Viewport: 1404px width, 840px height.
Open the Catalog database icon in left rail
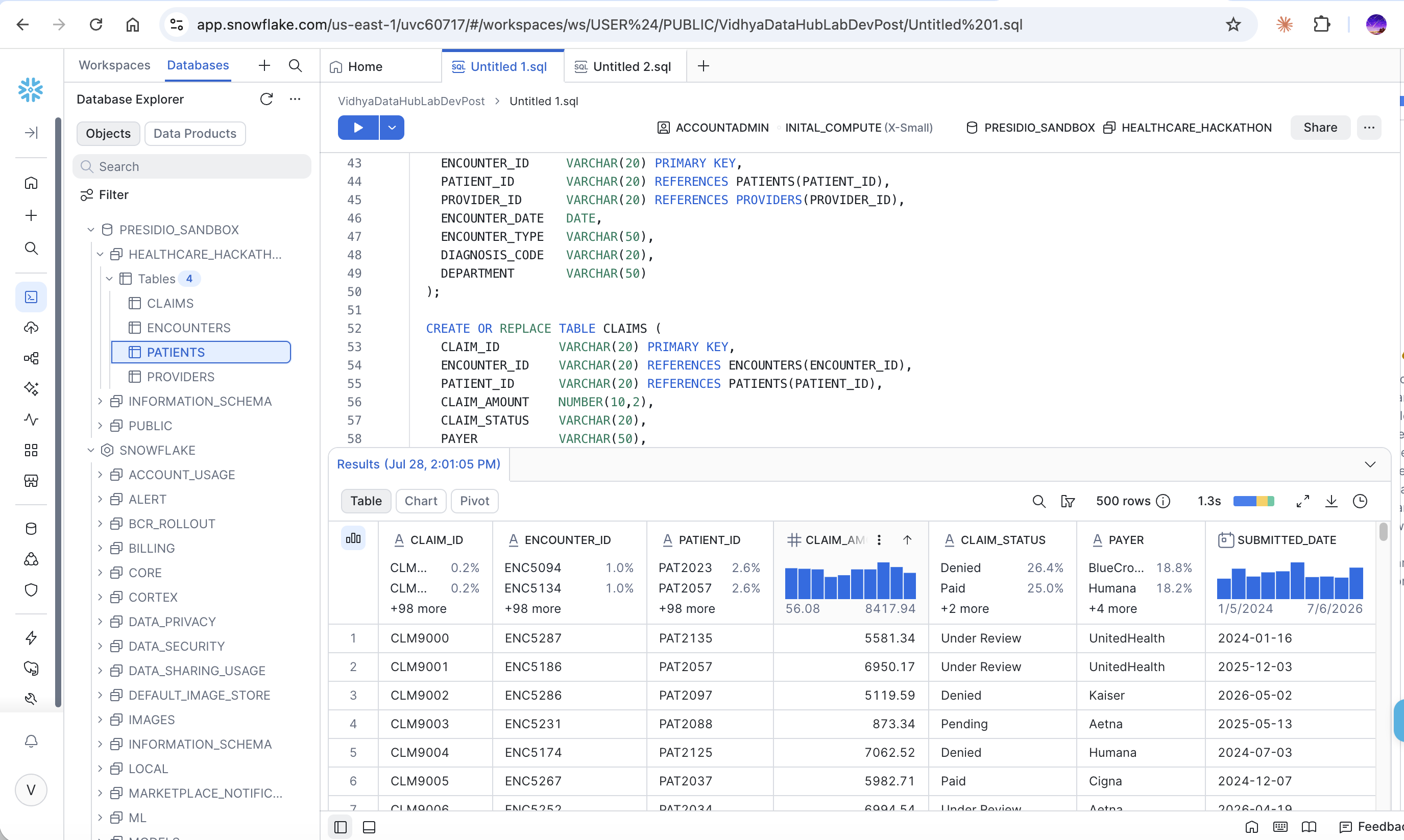(x=31, y=529)
